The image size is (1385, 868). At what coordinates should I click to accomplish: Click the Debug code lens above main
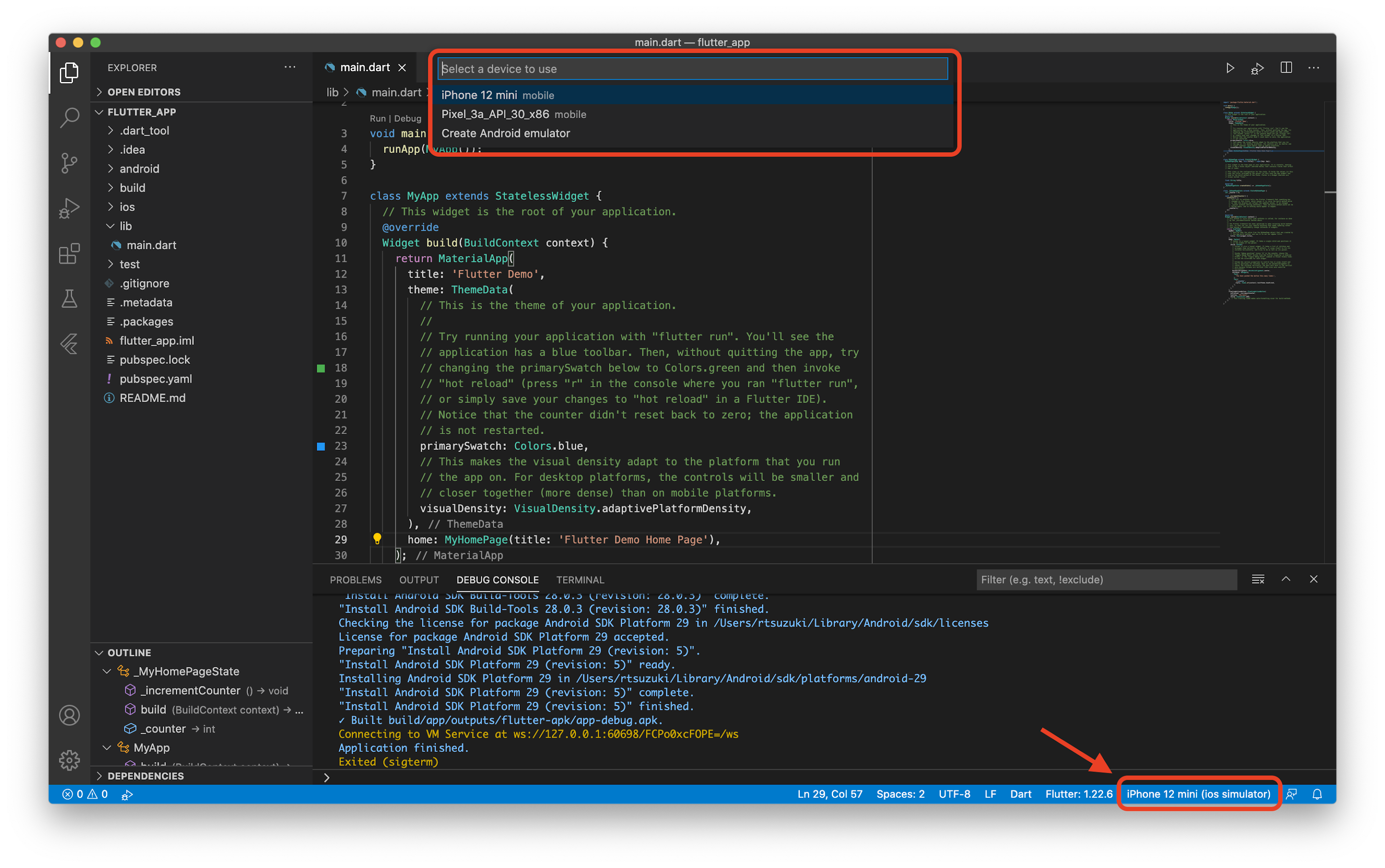pos(408,118)
